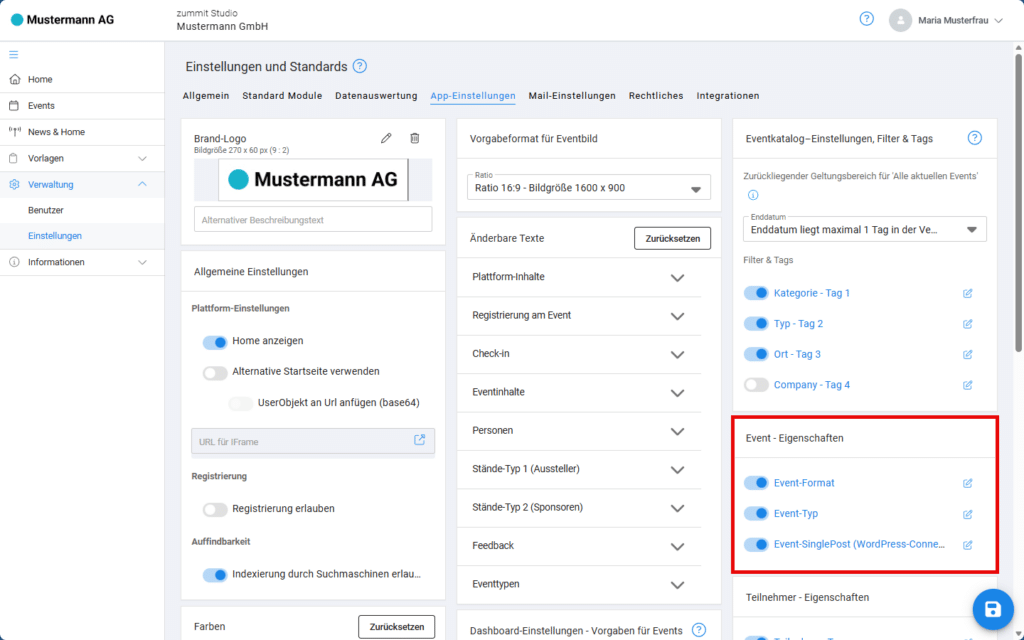The width and height of the screenshot is (1024, 640).
Task: Edit Kategorie - Tag 1 icon
Action: (x=968, y=293)
